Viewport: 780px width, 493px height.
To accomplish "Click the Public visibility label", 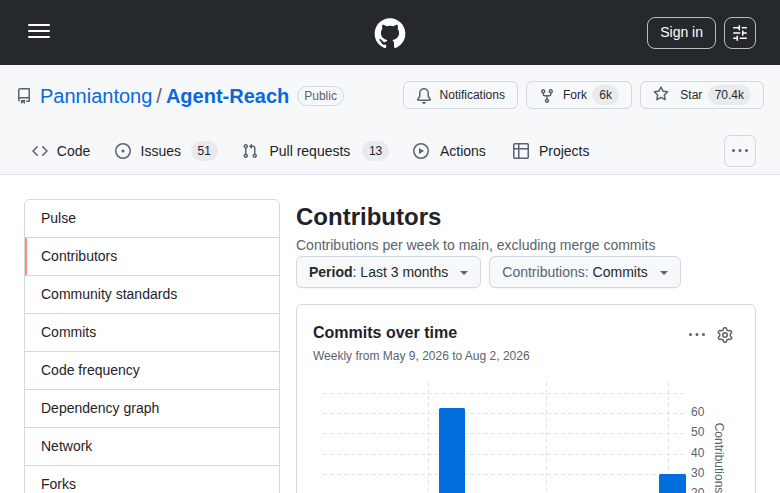I will 320,96.
